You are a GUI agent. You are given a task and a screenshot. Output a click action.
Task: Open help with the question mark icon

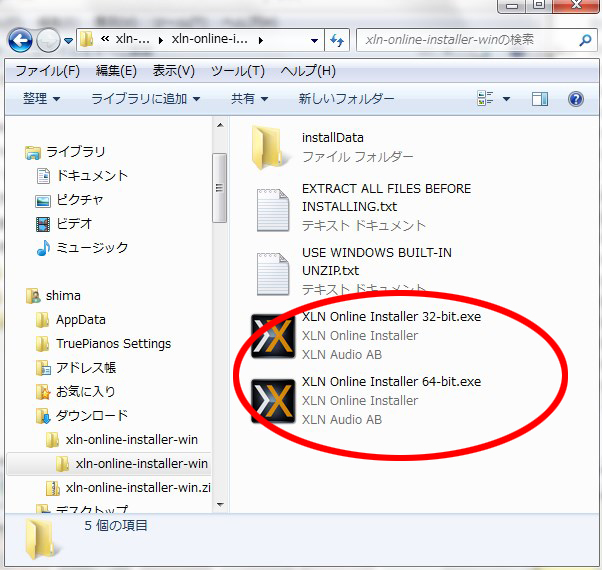coord(576,99)
